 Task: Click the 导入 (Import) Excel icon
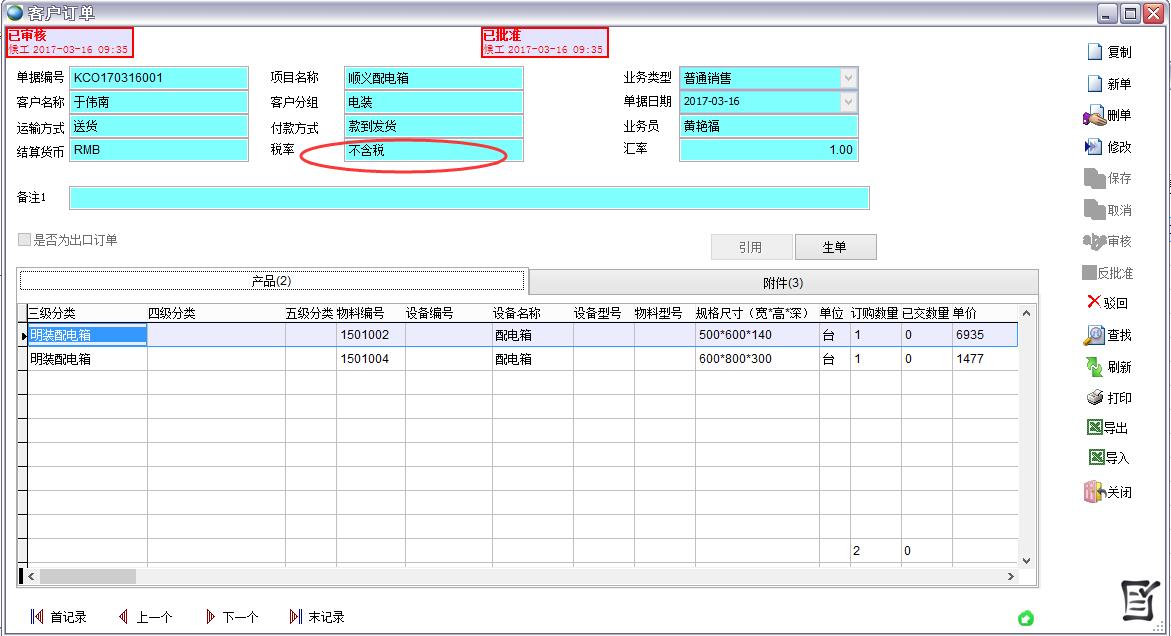[1110, 459]
